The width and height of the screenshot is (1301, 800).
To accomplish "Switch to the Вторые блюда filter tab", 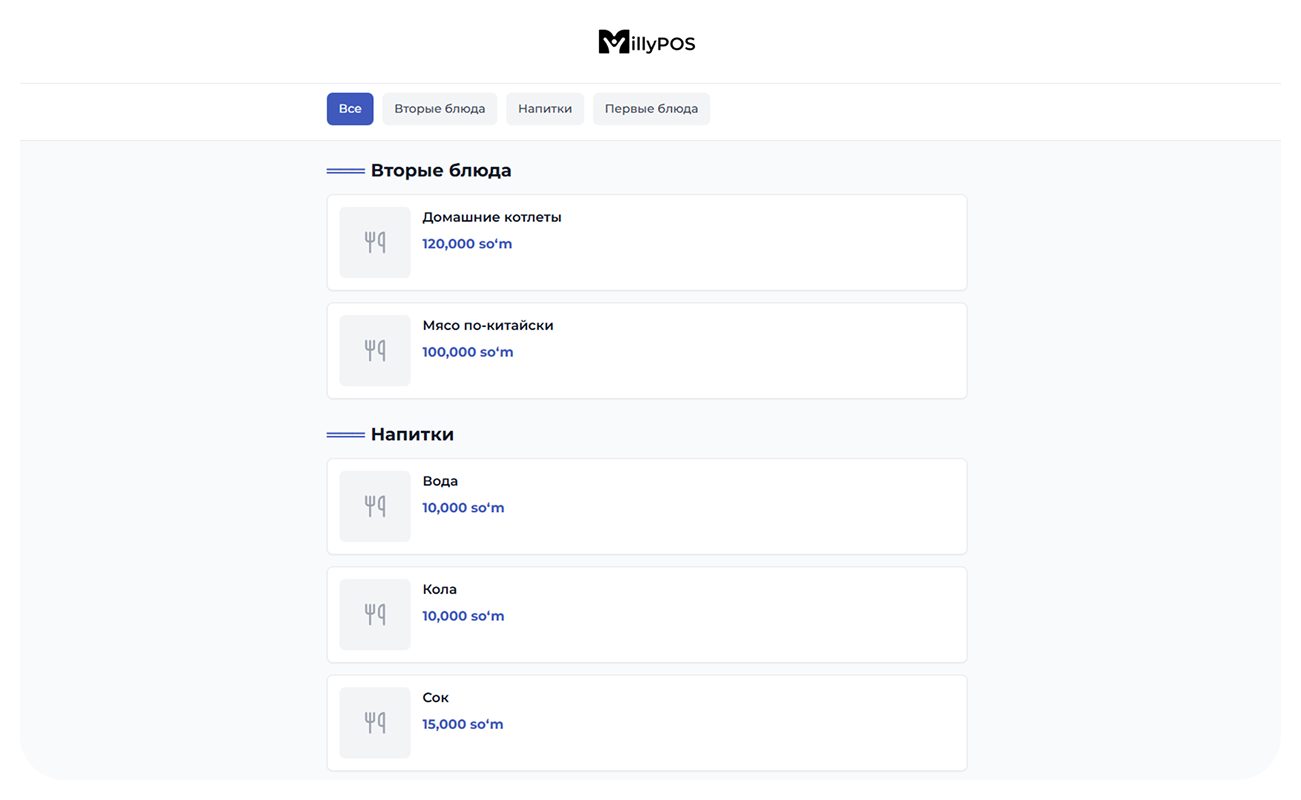I will pos(439,109).
